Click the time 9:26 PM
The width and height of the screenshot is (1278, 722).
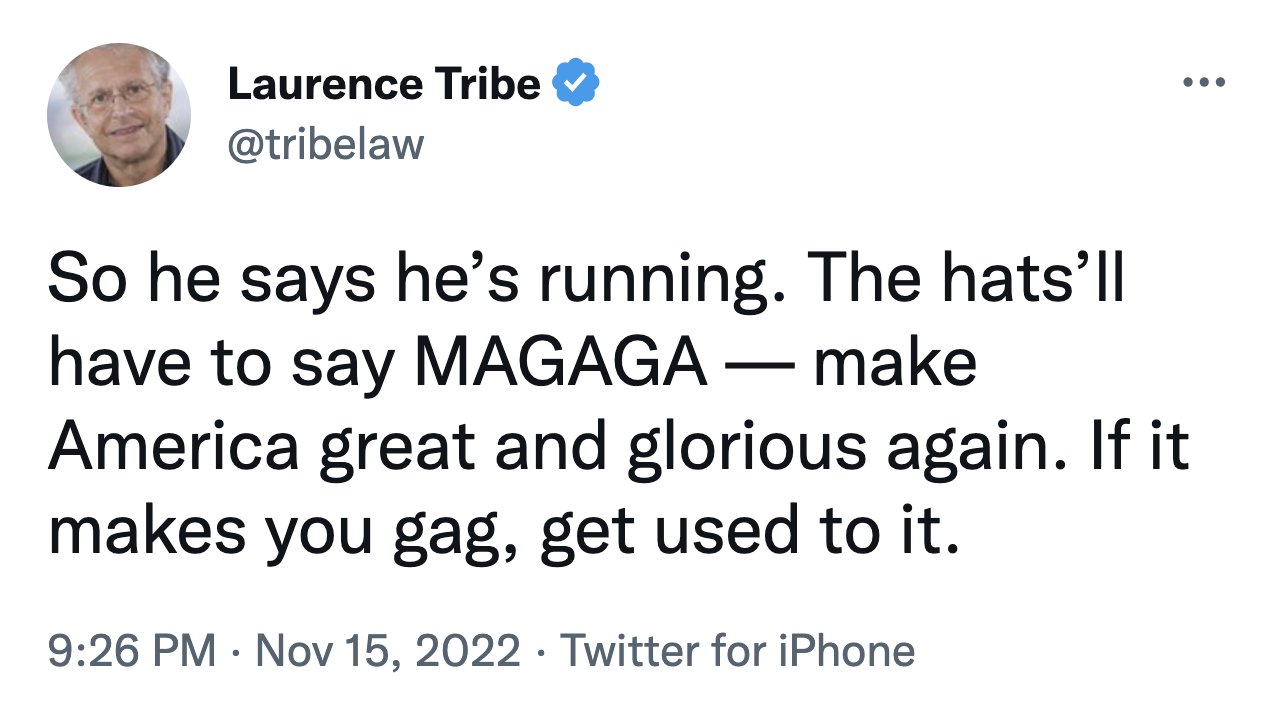point(130,650)
